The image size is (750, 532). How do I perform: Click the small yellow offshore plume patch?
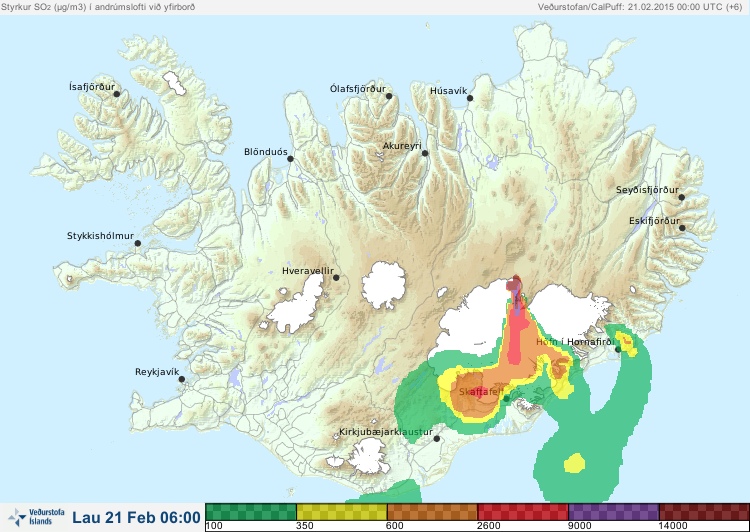[574, 463]
